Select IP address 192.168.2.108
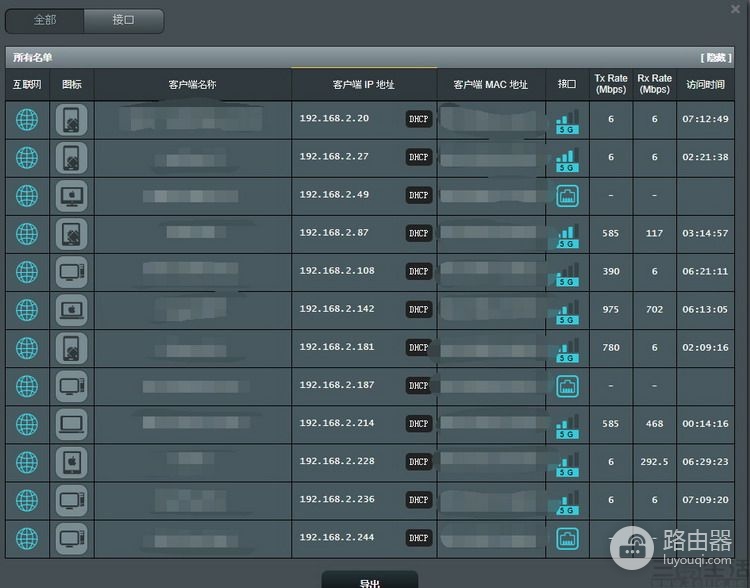Screen dimensions: 750x588 [x=337, y=271]
